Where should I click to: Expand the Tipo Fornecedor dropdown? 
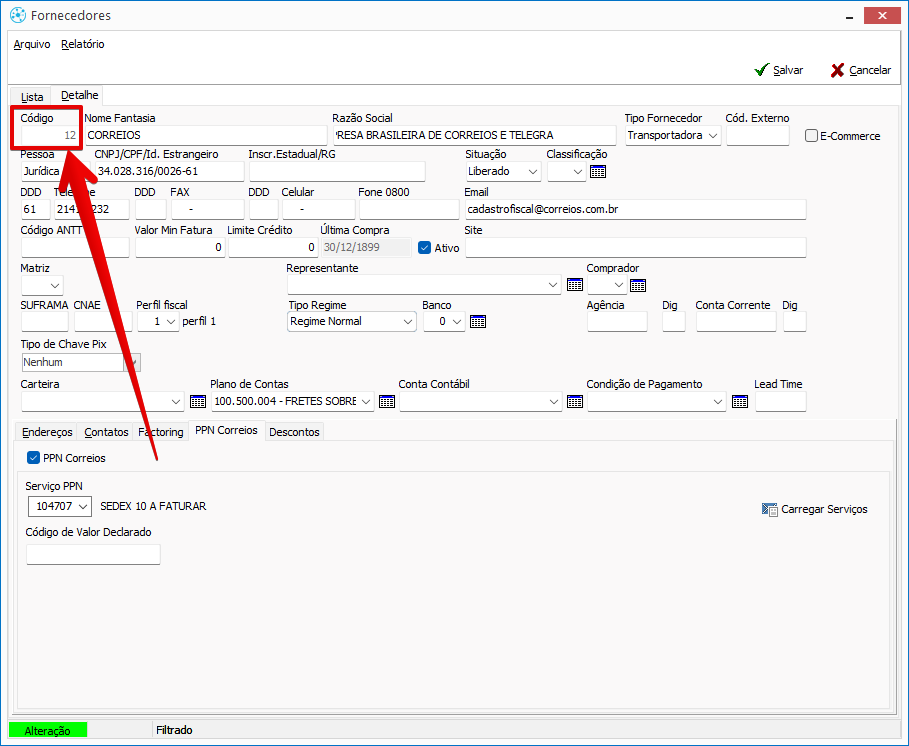point(714,136)
